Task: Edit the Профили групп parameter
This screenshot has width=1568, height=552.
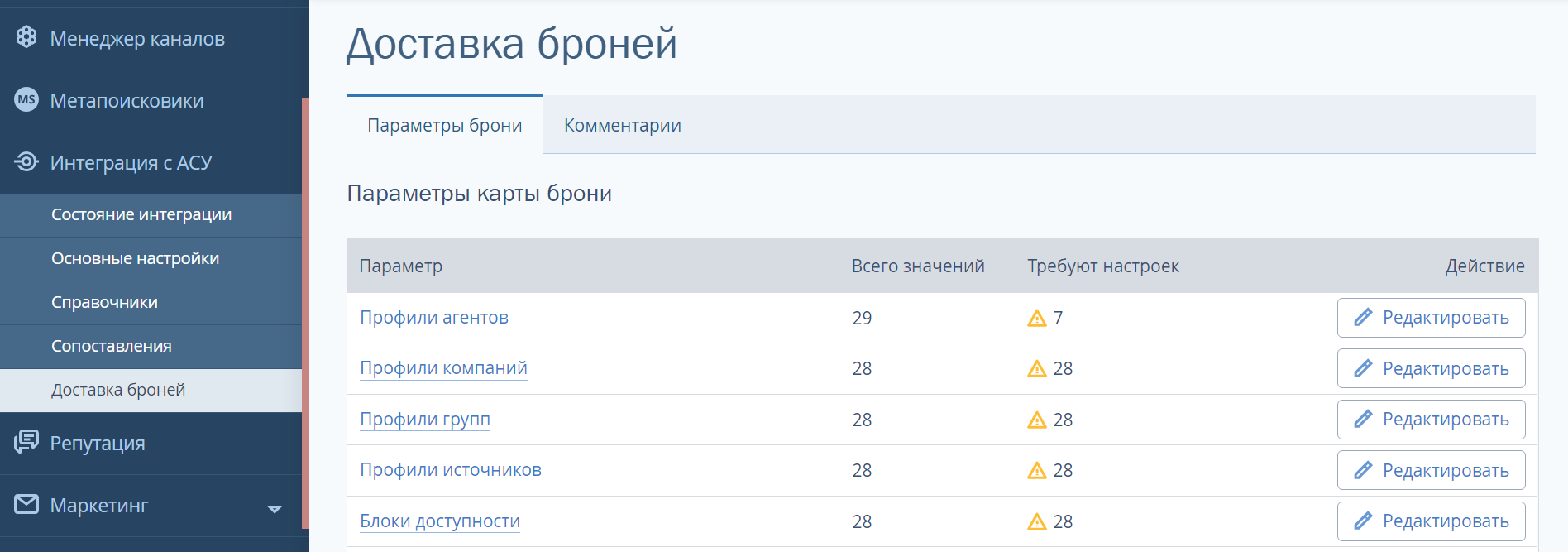Action: [1431, 420]
